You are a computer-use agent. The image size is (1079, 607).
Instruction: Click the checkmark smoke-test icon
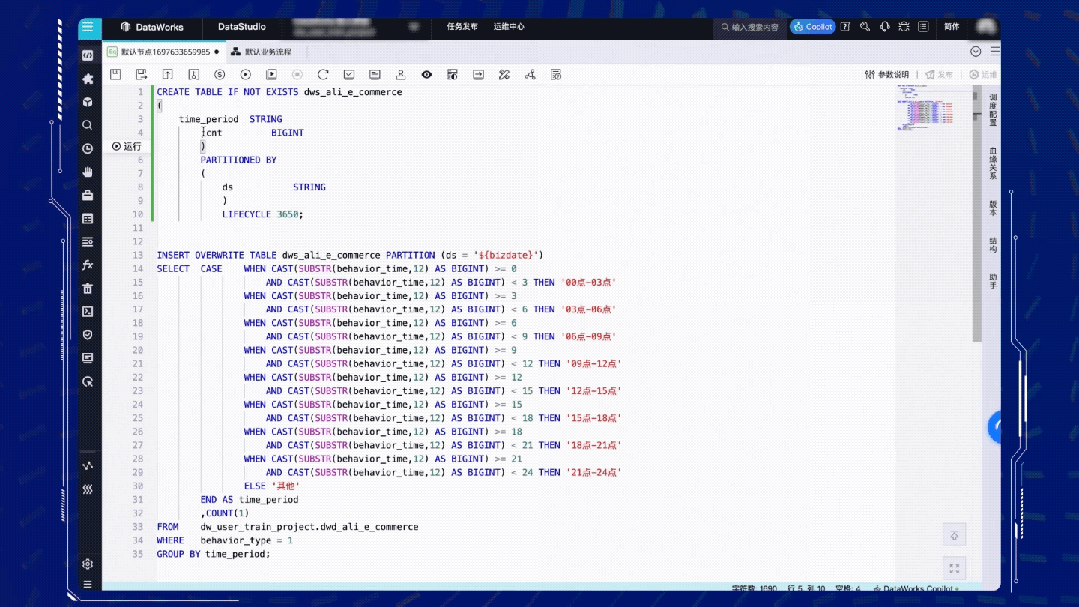tap(349, 74)
